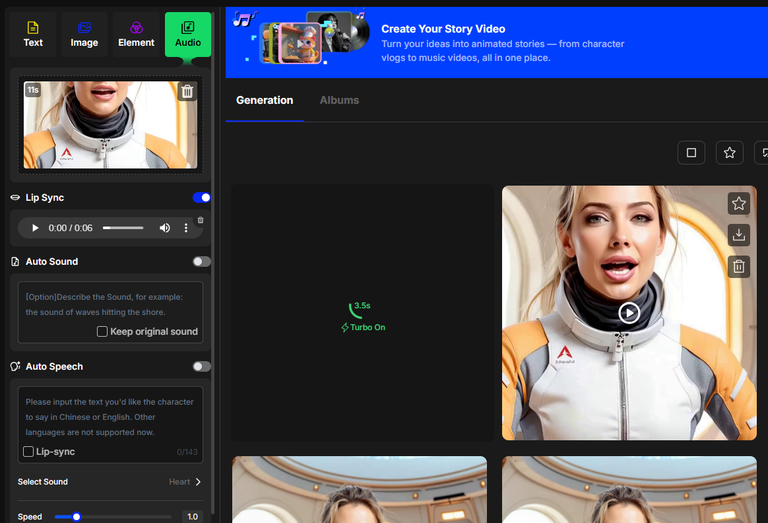The width and height of the screenshot is (768, 523).
Task: Open the Image input tab
Action: coord(84,35)
